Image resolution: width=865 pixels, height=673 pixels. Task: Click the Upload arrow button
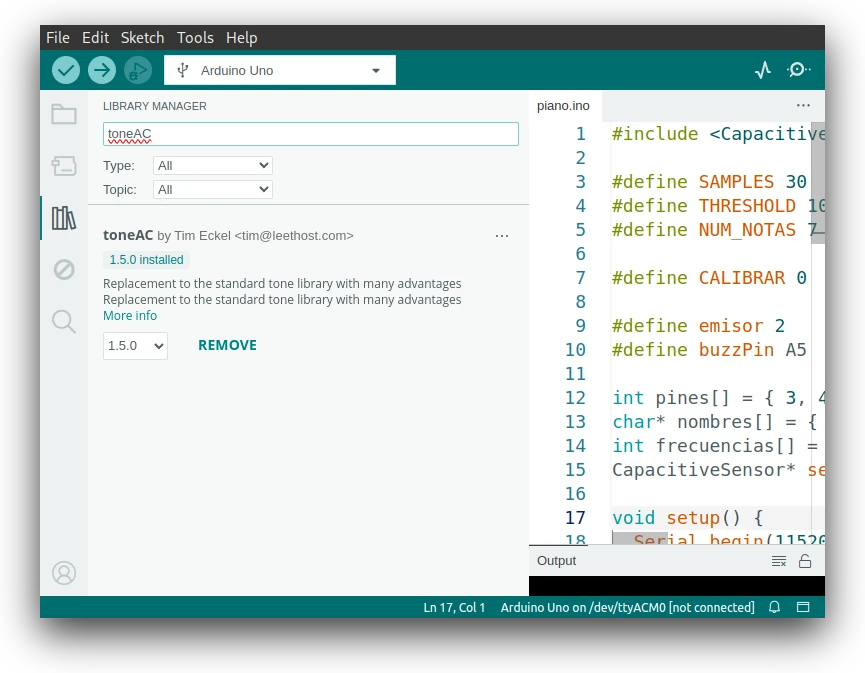pyautogui.click(x=102, y=70)
